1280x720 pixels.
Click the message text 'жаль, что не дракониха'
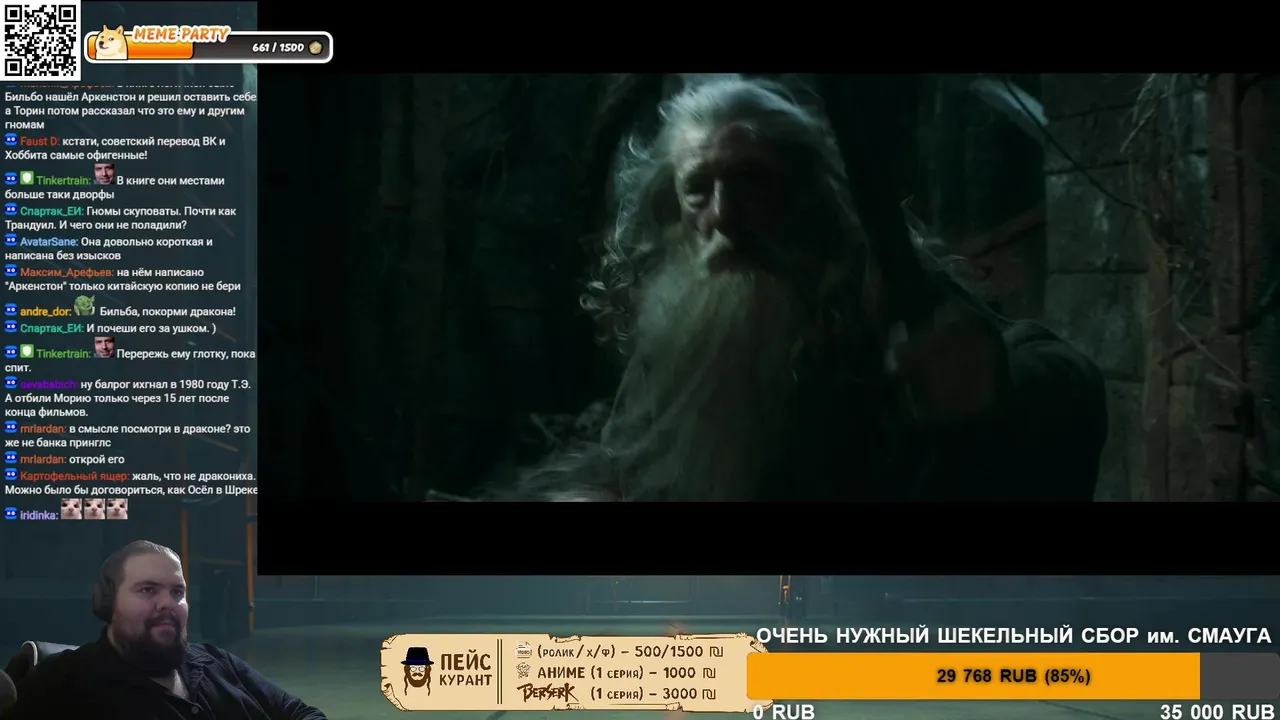tap(194, 476)
